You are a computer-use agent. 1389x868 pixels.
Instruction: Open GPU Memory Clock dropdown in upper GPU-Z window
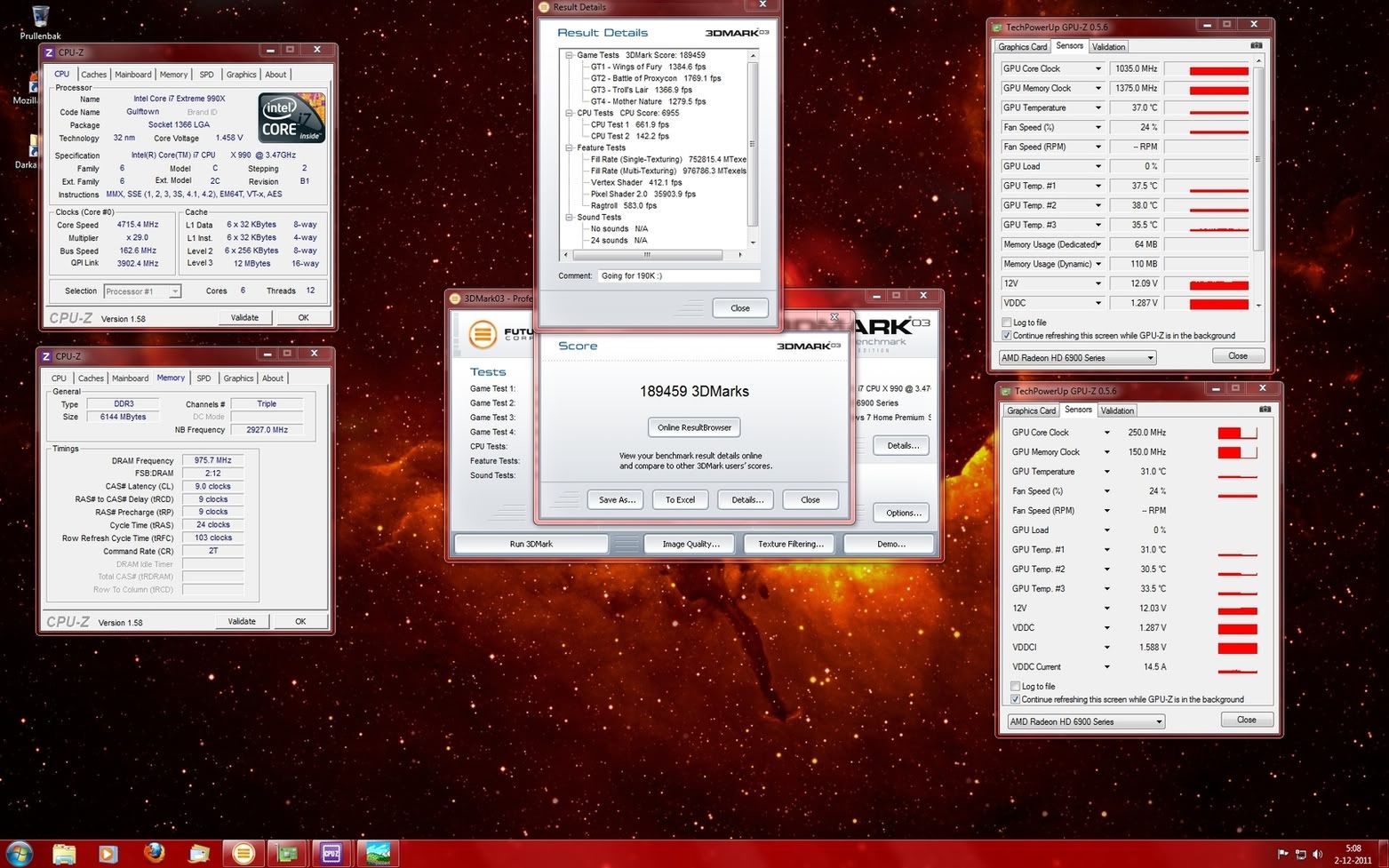(x=1098, y=88)
